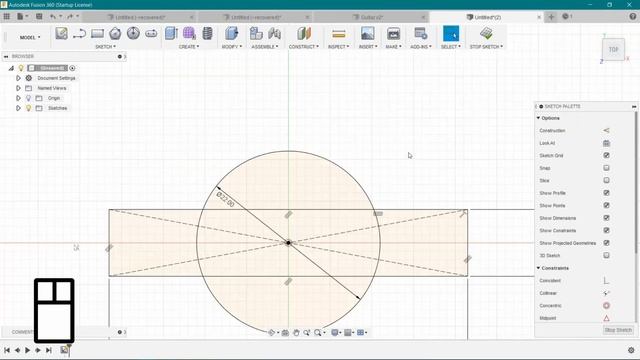Enable the Slice checkbox

606,180
